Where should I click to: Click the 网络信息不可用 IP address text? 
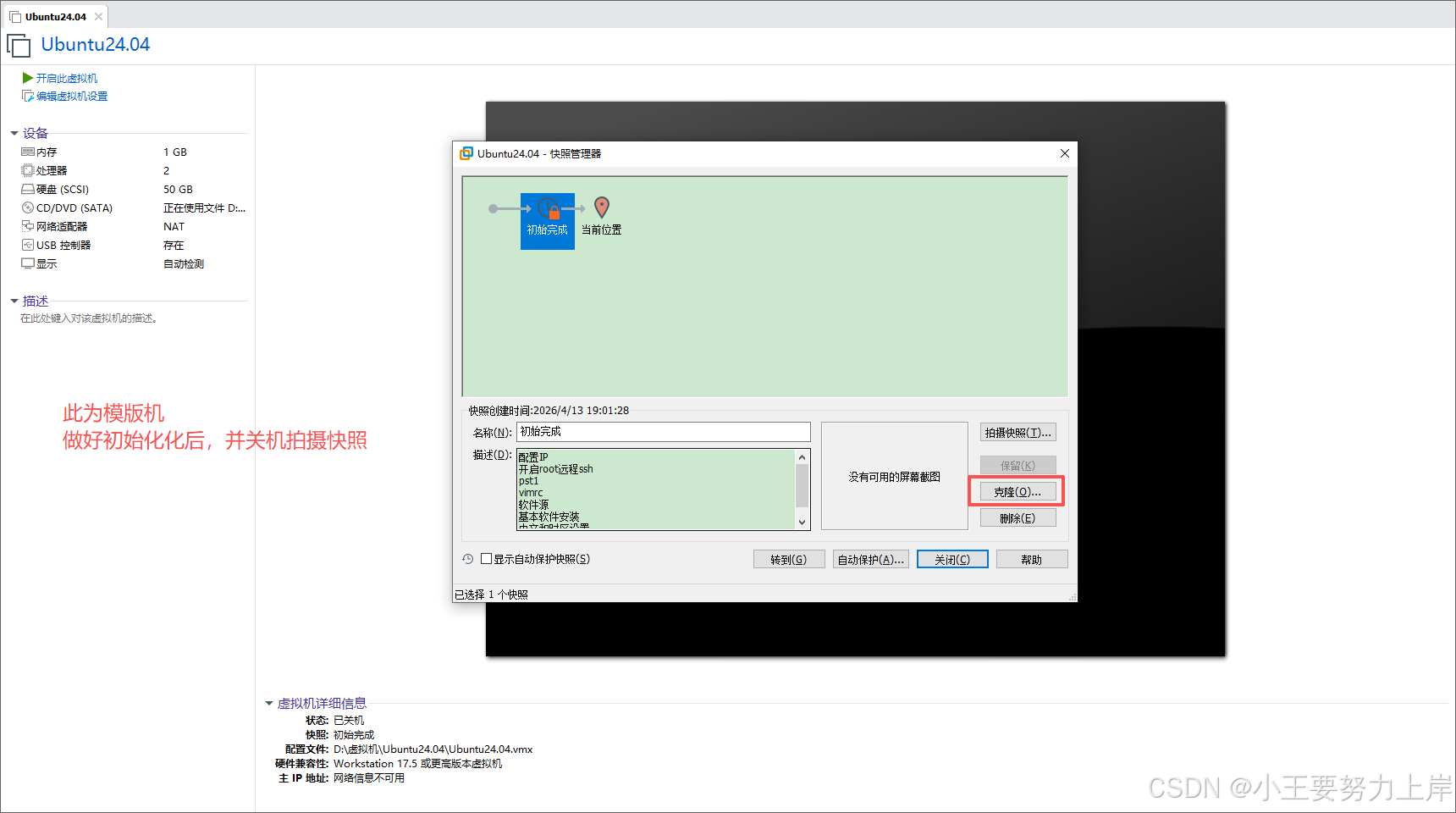[x=369, y=778]
